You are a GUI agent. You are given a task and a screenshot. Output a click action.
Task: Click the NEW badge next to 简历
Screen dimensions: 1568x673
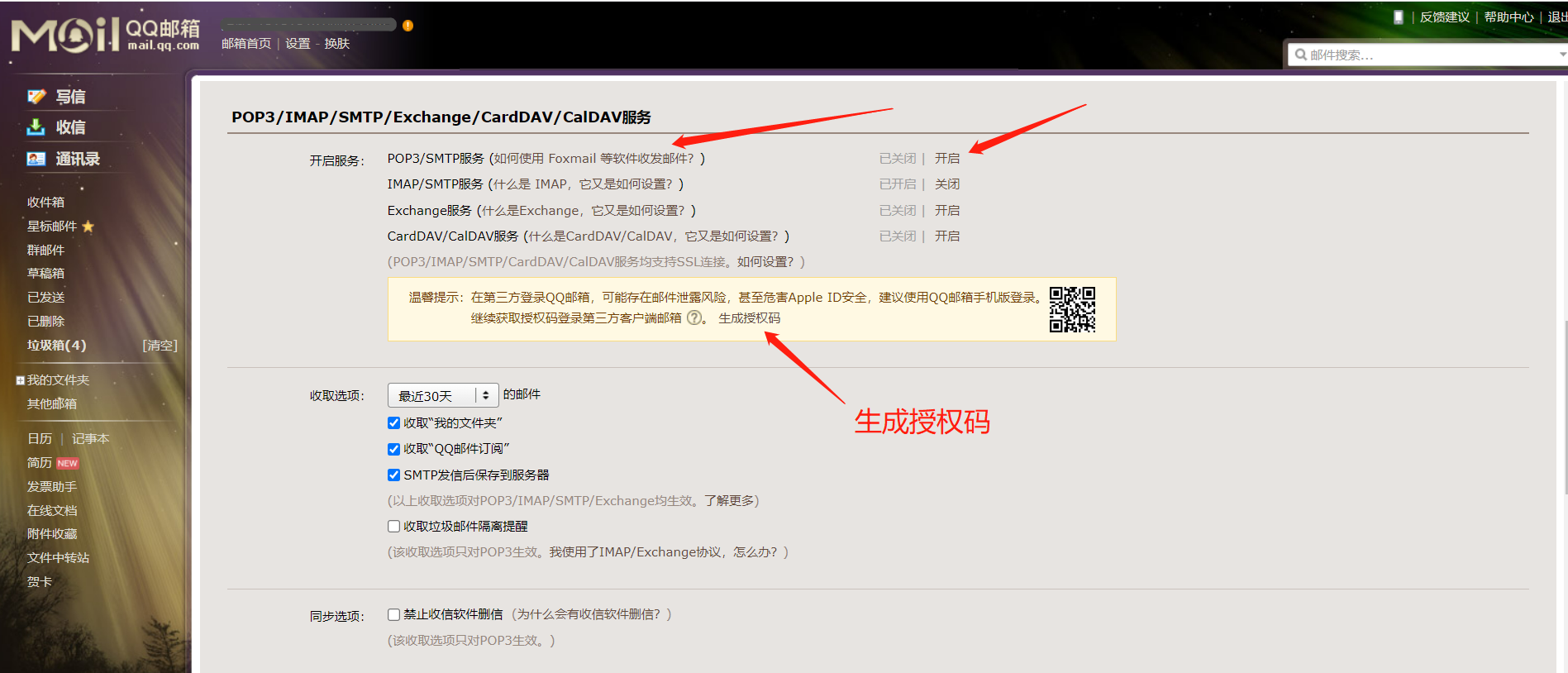point(67,464)
